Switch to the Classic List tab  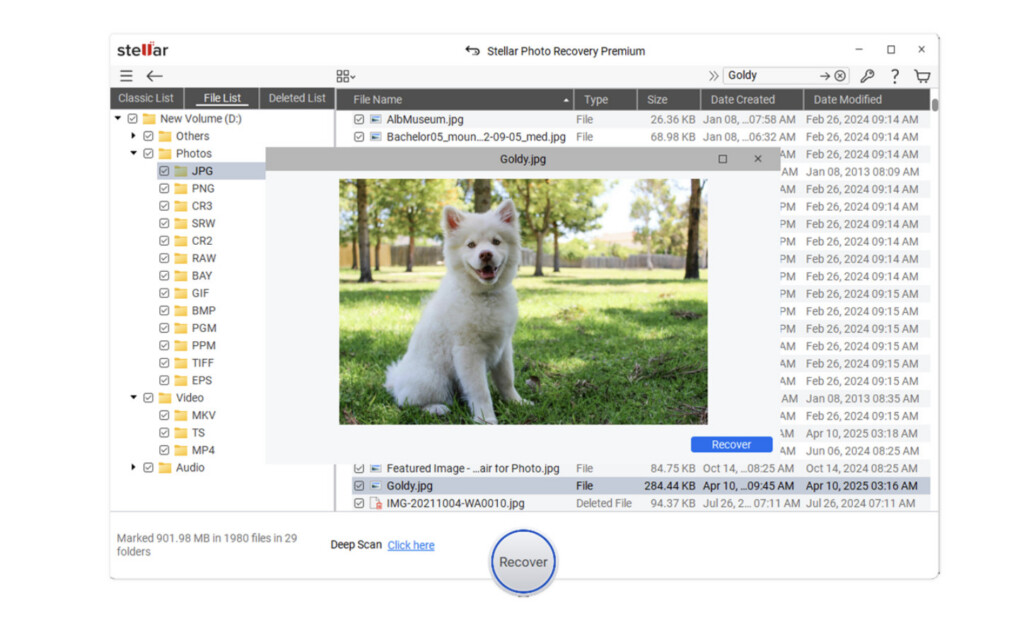coord(146,98)
